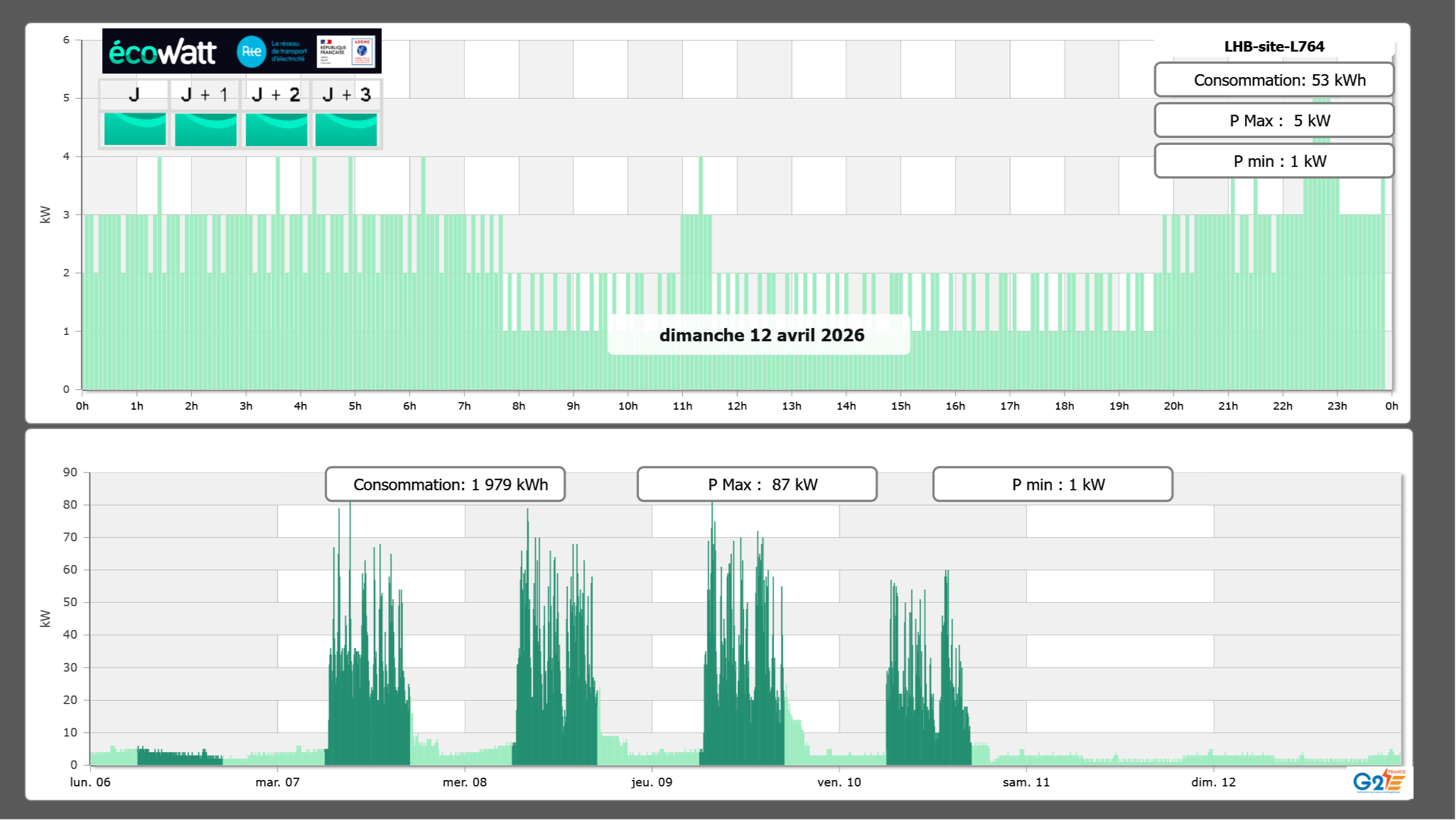Click the P Max : 5 kW box
1456x820 pixels.
click(x=1274, y=121)
